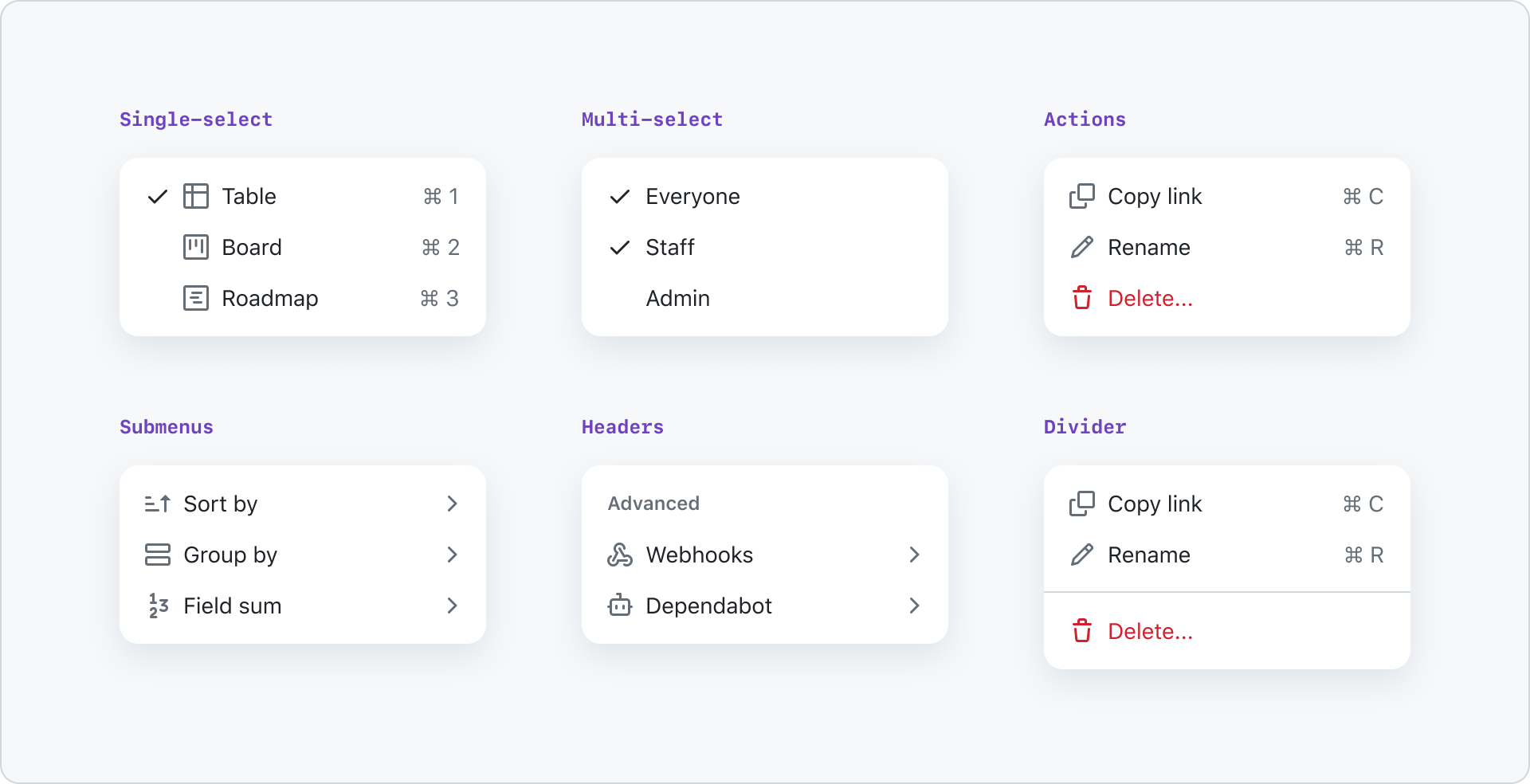This screenshot has height=784, width=1530.
Task: Click the Webhooks icon
Action: [620, 555]
